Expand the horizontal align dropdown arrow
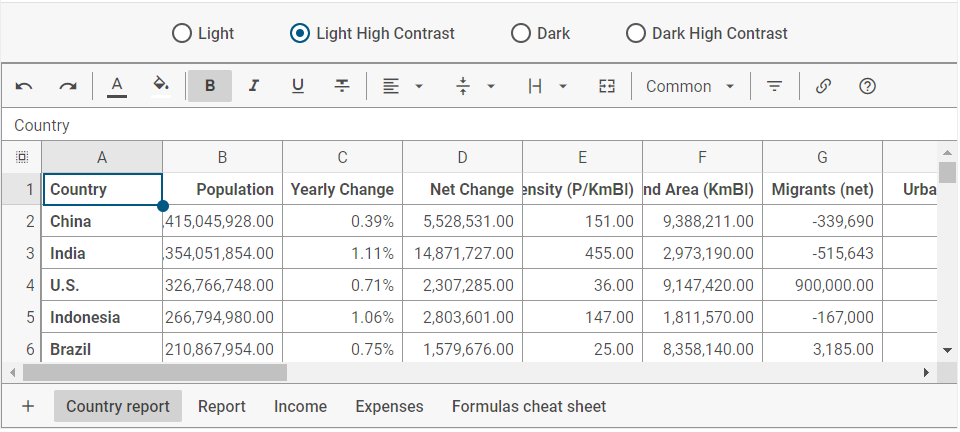960x432 pixels. pyautogui.click(x=419, y=86)
